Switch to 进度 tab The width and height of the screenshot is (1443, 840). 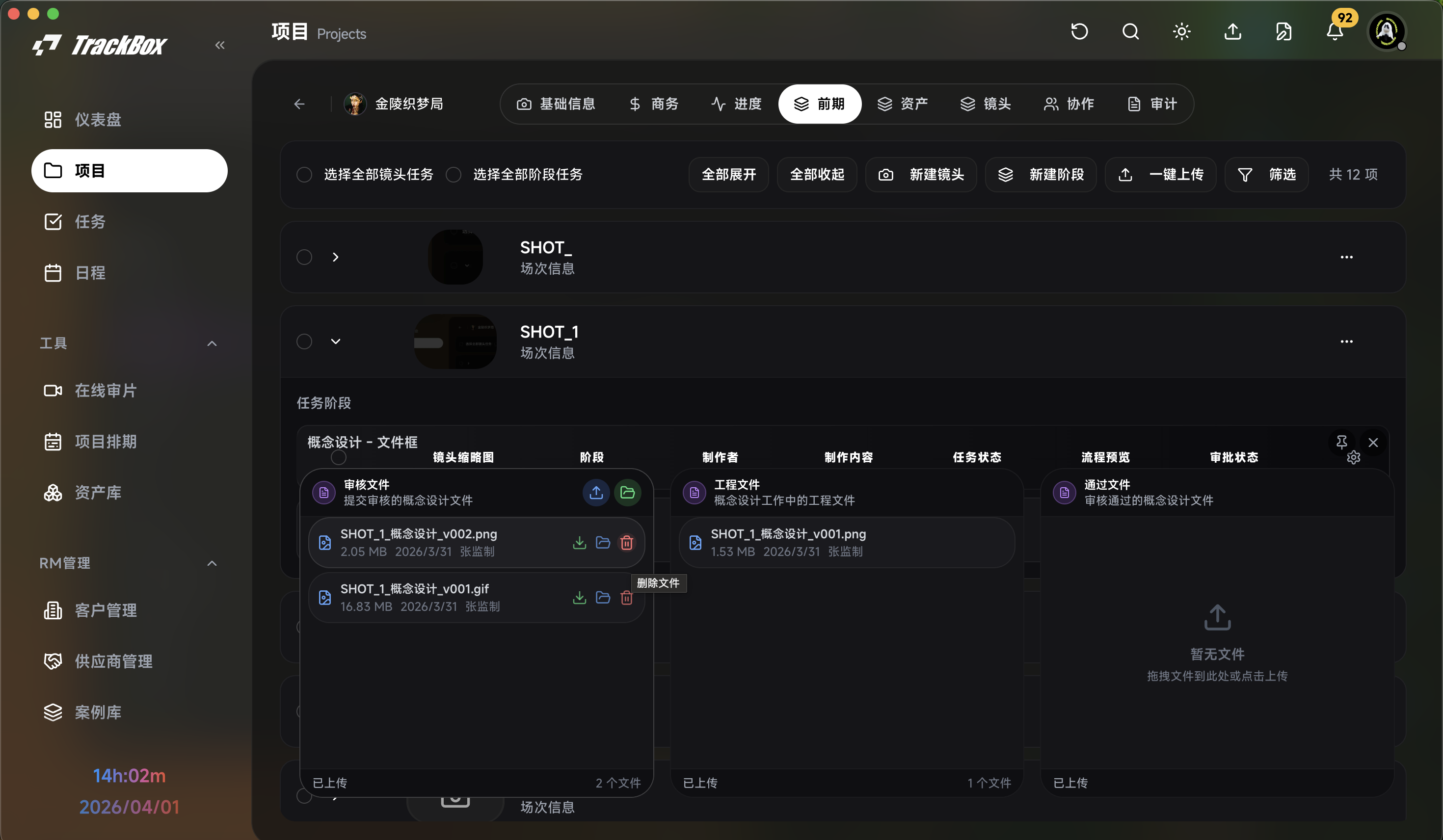click(737, 104)
